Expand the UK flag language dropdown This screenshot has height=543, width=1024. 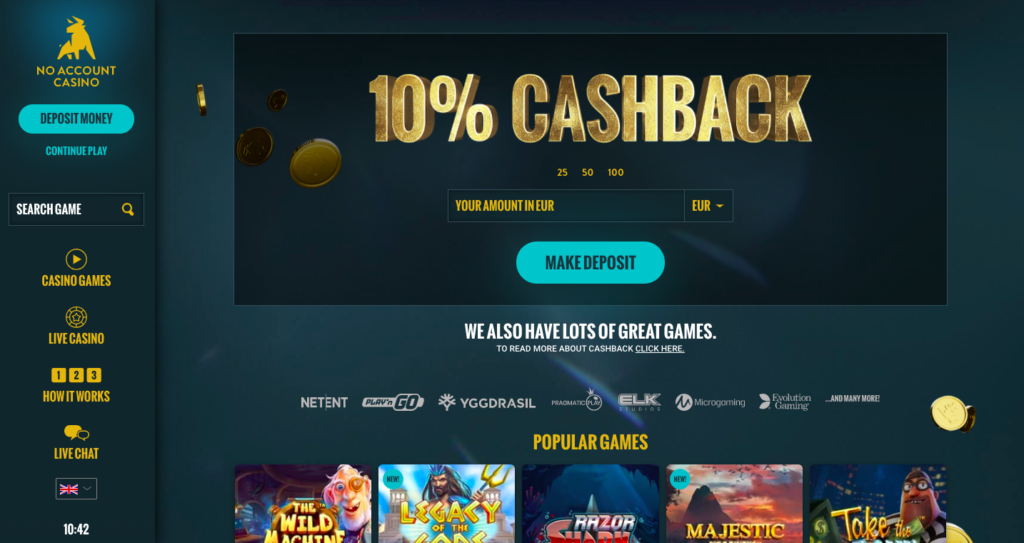76,489
